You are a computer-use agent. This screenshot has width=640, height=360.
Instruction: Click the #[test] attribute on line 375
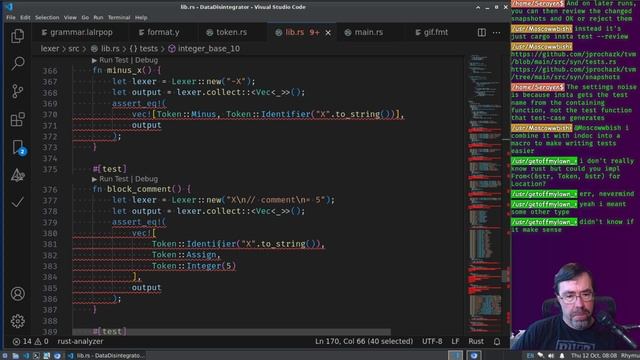coord(109,169)
